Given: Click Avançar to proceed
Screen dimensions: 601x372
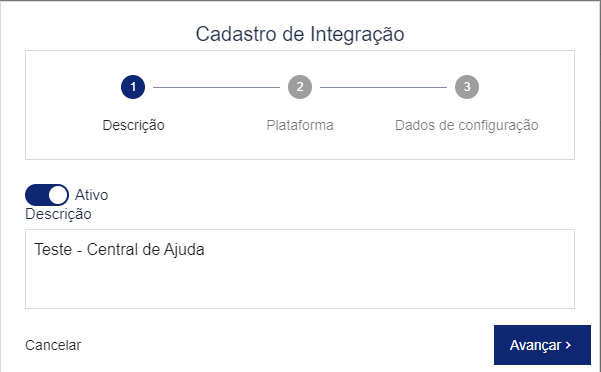Looking at the screenshot, I should coord(542,345).
